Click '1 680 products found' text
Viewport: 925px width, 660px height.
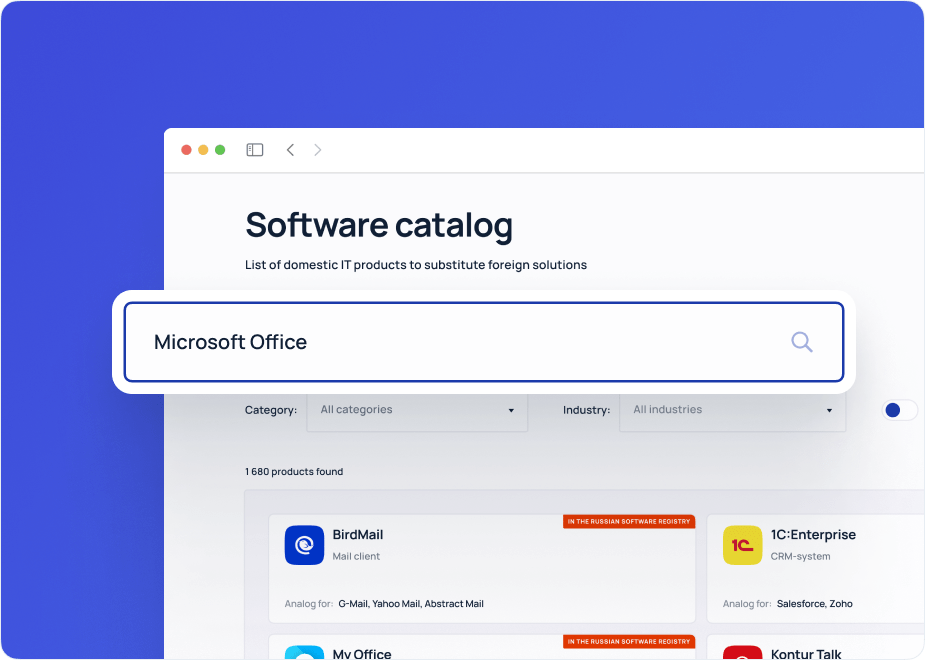pos(294,471)
